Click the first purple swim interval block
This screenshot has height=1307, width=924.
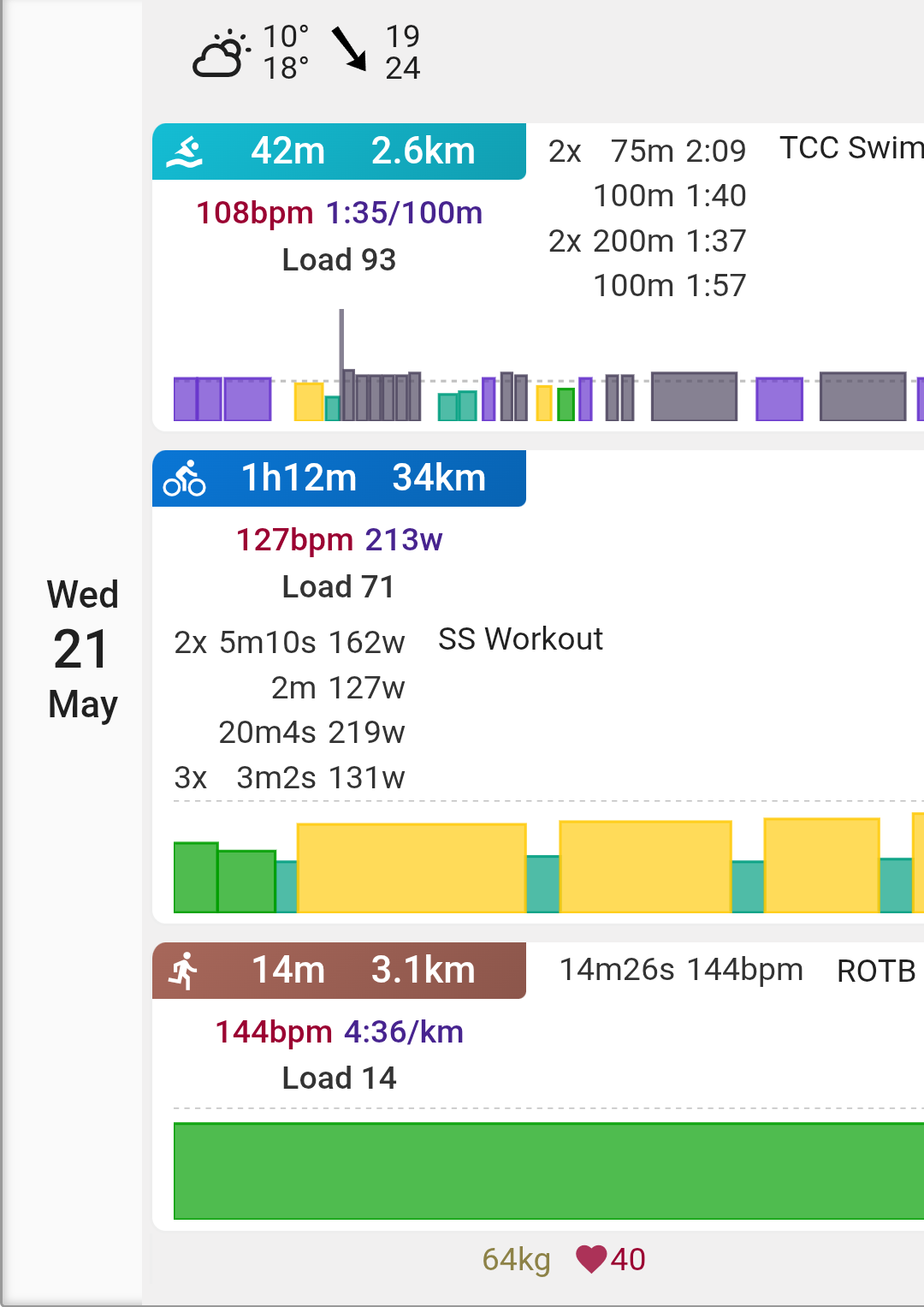click(186, 399)
